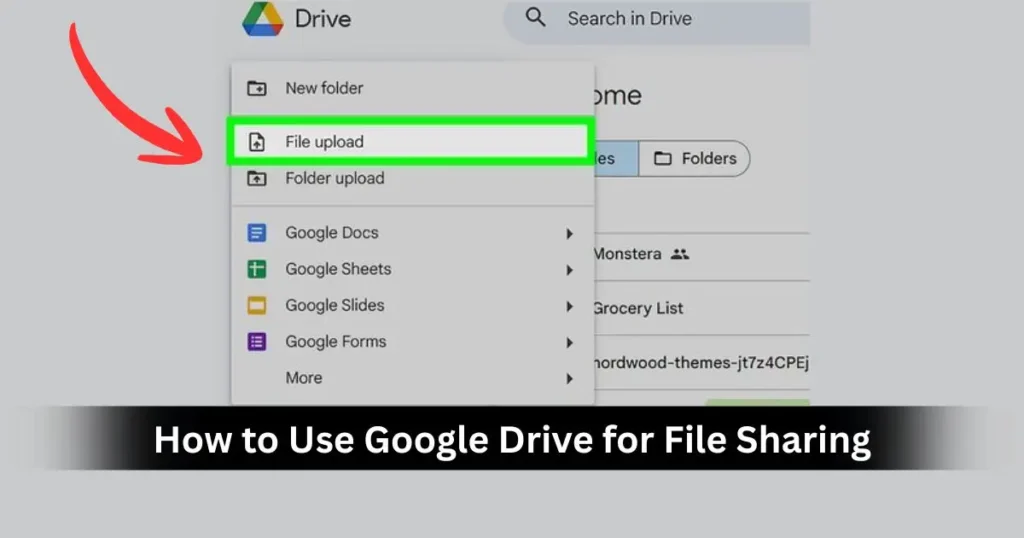Expand the Google Docs submenu arrow

[569, 234]
